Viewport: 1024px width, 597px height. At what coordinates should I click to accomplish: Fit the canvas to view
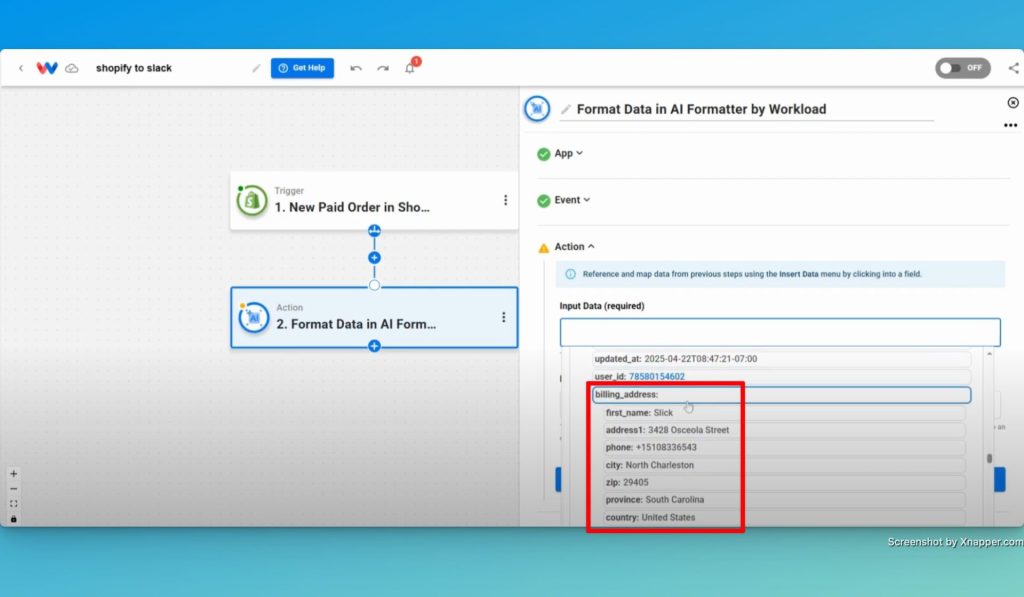(14, 504)
